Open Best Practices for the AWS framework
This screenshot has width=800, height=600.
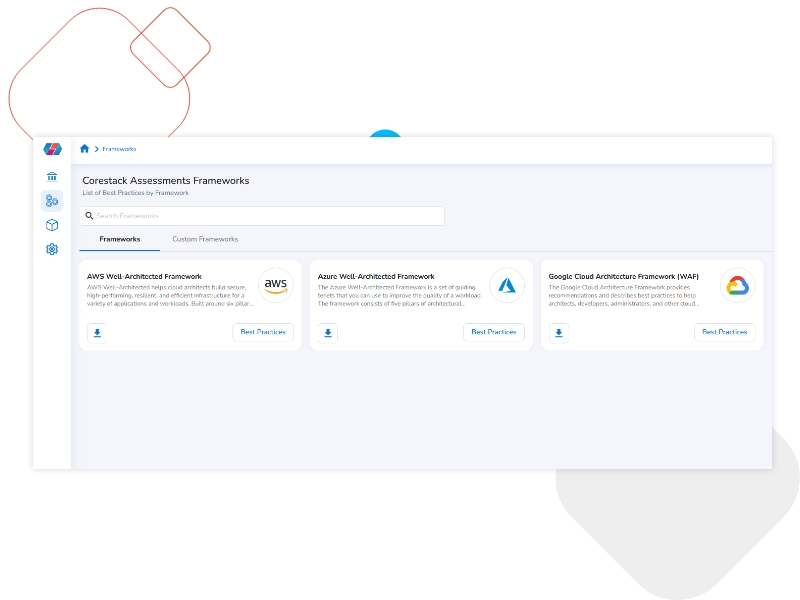(x=263, y=332)
